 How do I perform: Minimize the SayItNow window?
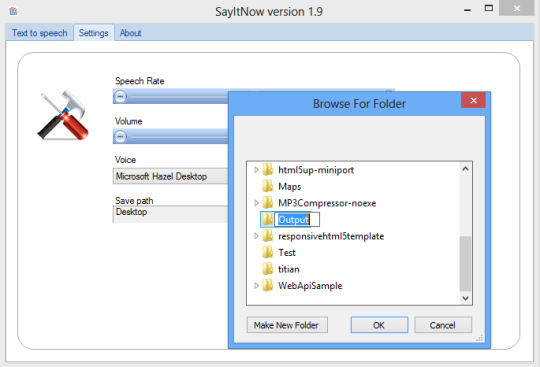click(467, 9)
